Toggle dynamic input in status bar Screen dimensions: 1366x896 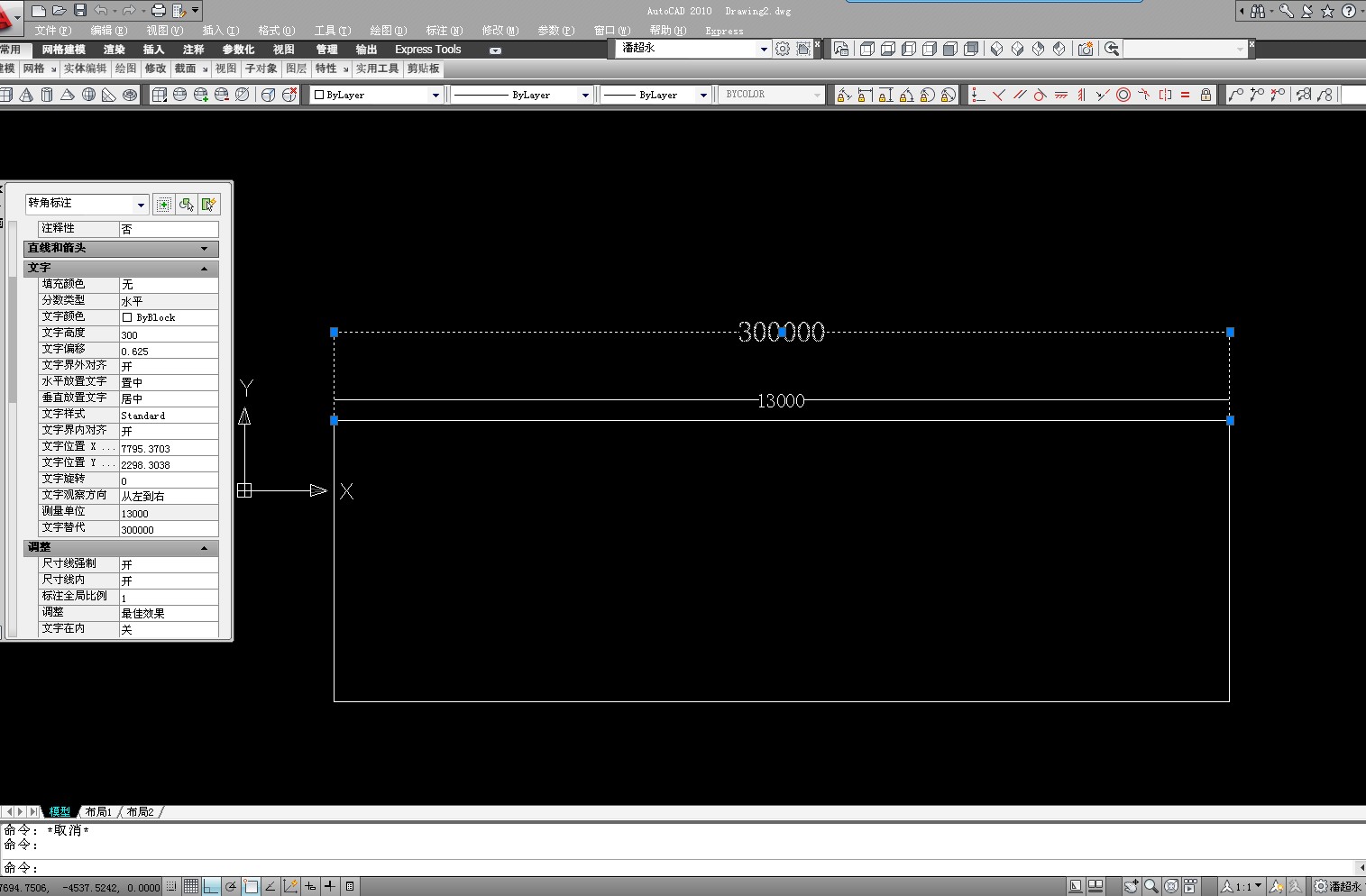(310, 887)
